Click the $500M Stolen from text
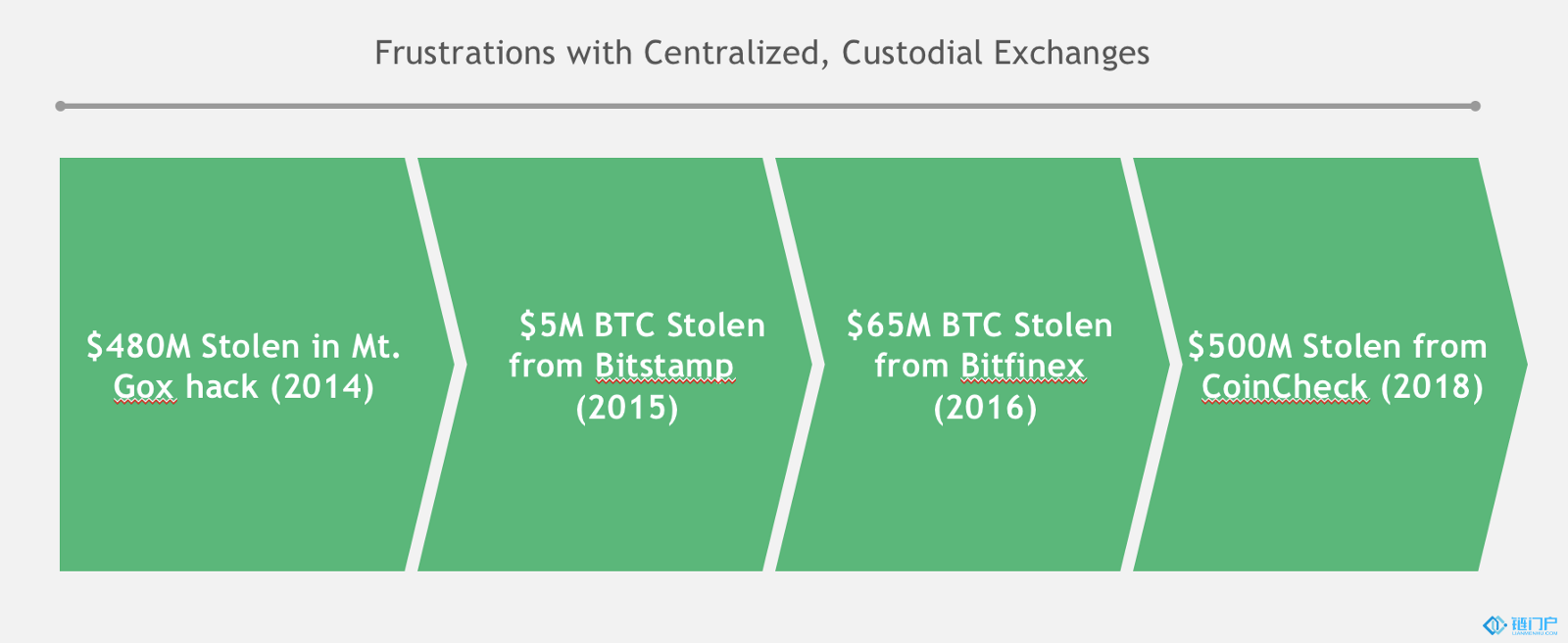 tap(1338, 346)
